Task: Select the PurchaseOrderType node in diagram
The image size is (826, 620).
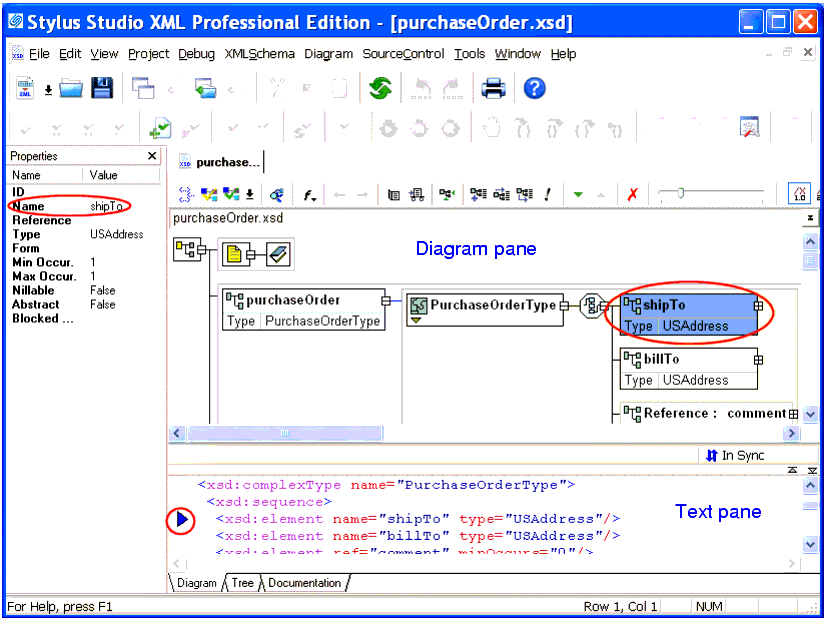Action: (x=483, y=306)
